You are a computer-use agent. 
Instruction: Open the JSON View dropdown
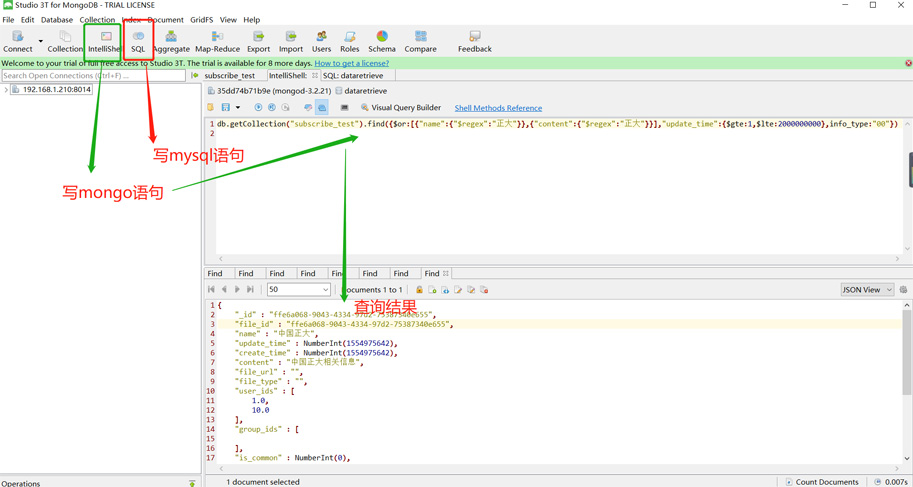(x=867, y=290)
